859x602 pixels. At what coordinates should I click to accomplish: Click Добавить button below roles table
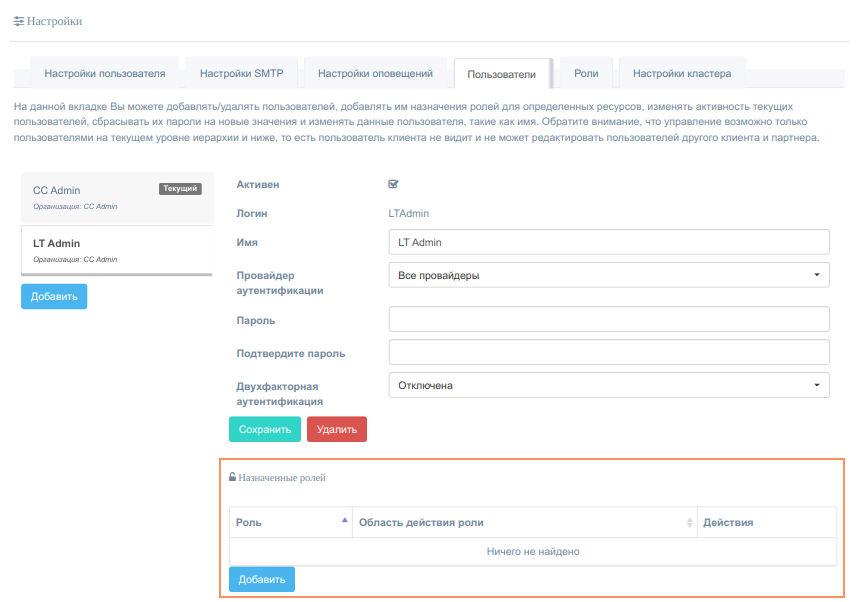pos(262,579)
